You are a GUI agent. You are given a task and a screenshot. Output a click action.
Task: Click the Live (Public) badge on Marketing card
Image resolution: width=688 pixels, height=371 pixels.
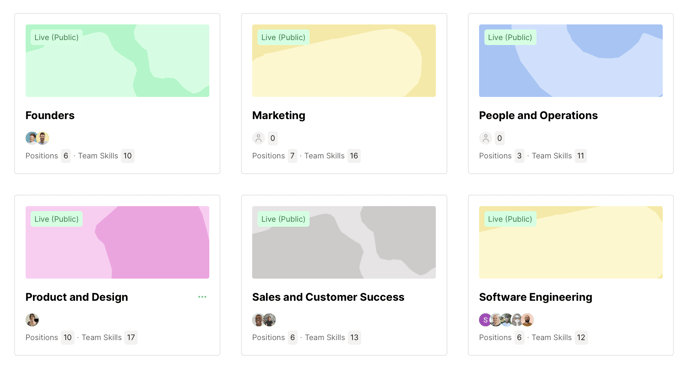283,37
